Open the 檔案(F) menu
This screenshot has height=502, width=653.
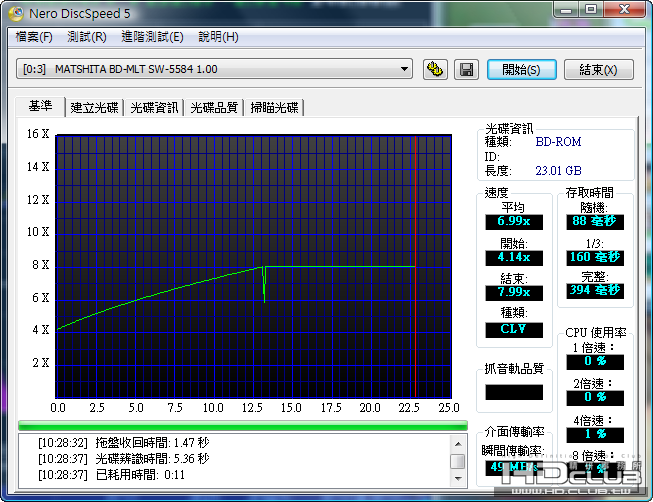point(34,37)
